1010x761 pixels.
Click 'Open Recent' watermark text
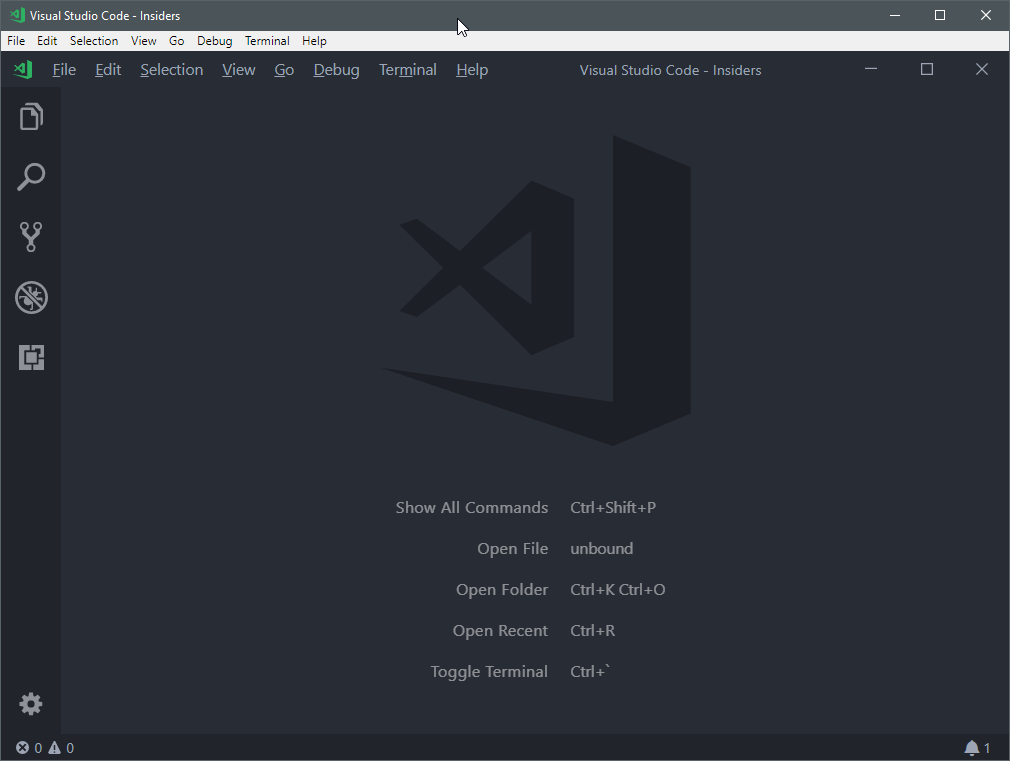coord(500,631)
